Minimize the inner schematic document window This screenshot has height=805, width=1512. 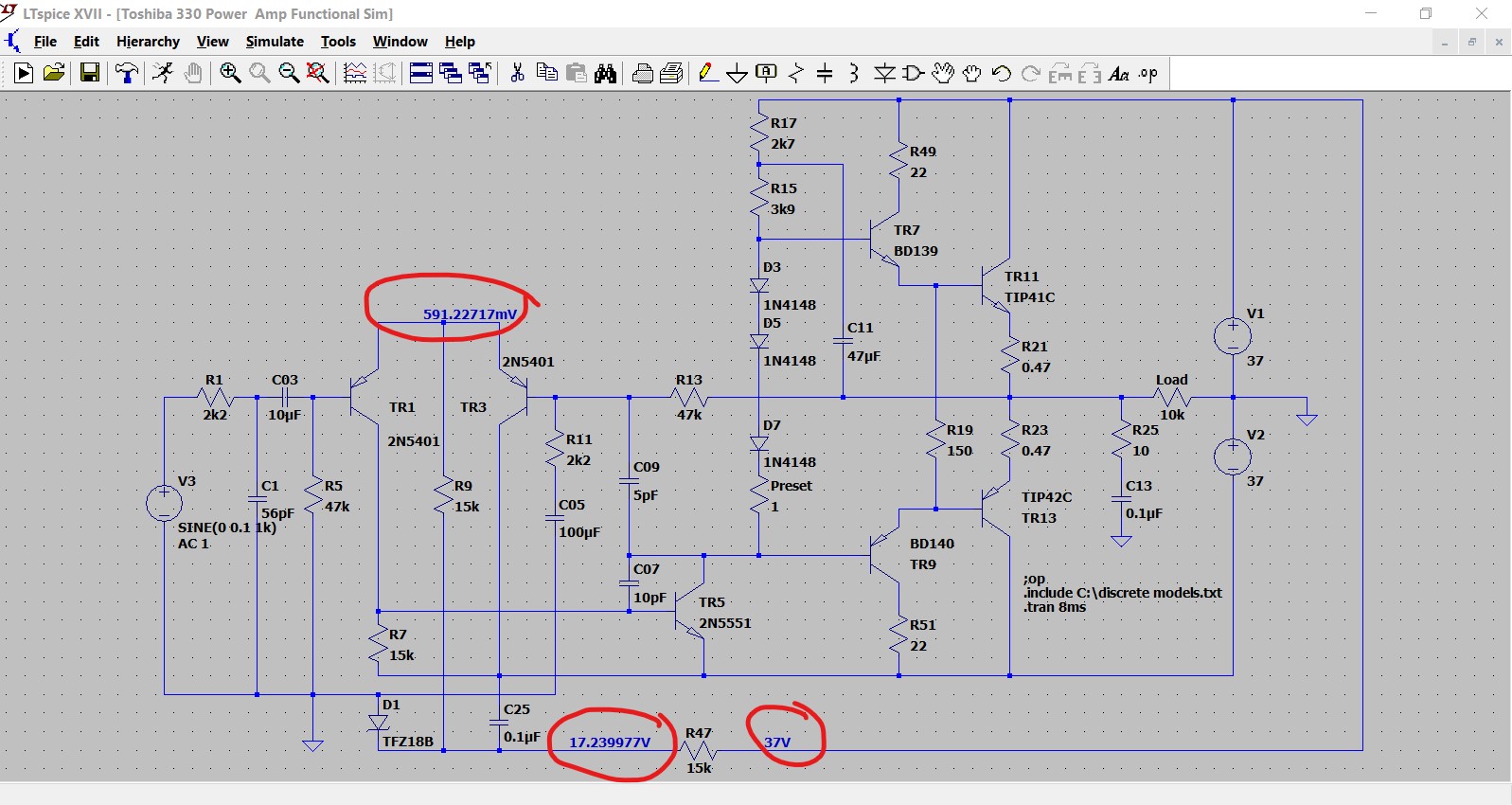[x=1444, y=42]
